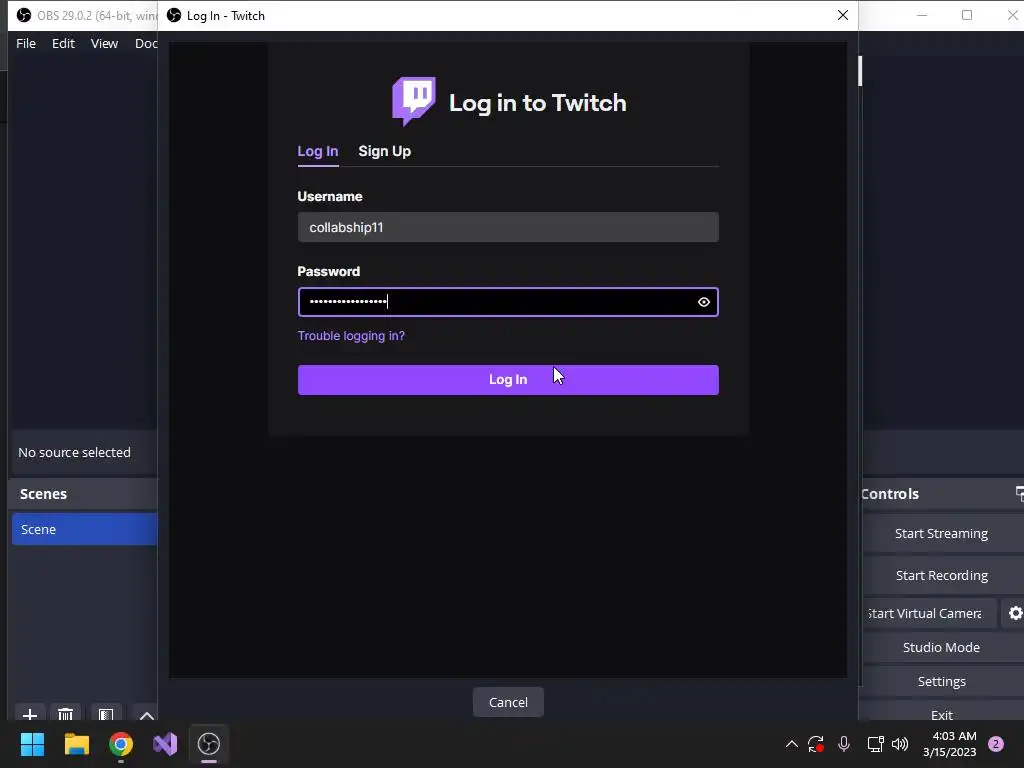The image size is (1024, 768).
Task: Click the OBS logo in main window title
Action: 24,15
